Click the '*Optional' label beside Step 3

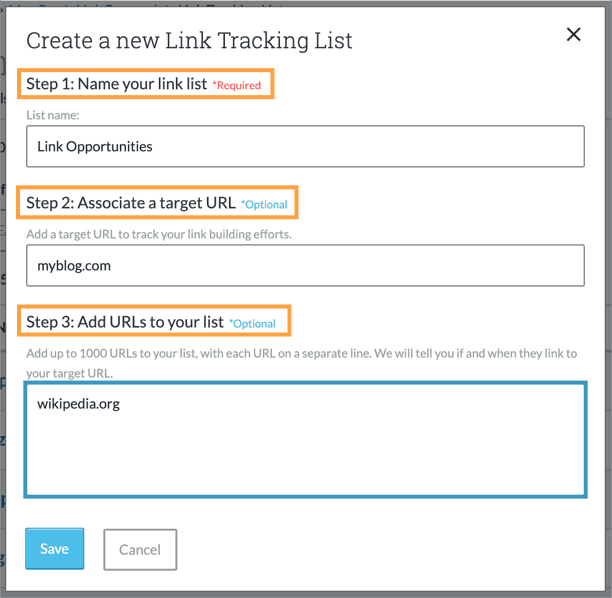[x=252, y=324]
